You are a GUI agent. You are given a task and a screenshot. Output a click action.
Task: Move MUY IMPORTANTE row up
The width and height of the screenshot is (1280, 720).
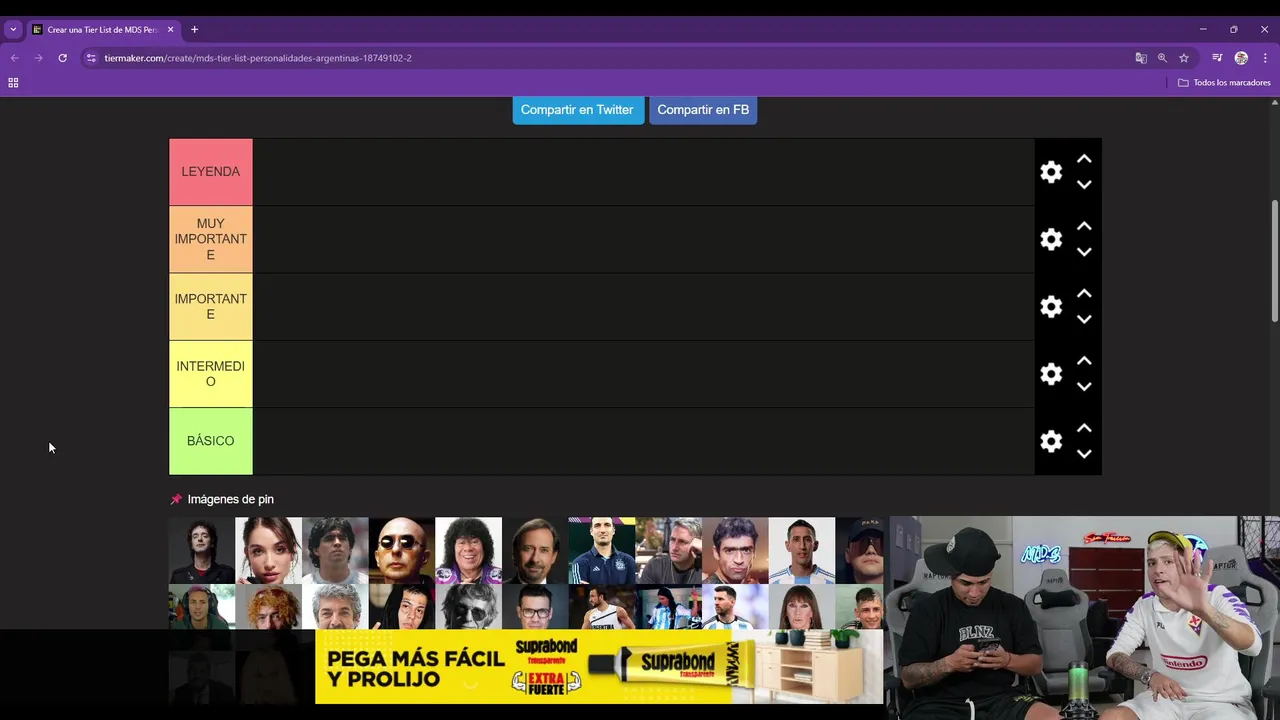[x=1084, y=226]
